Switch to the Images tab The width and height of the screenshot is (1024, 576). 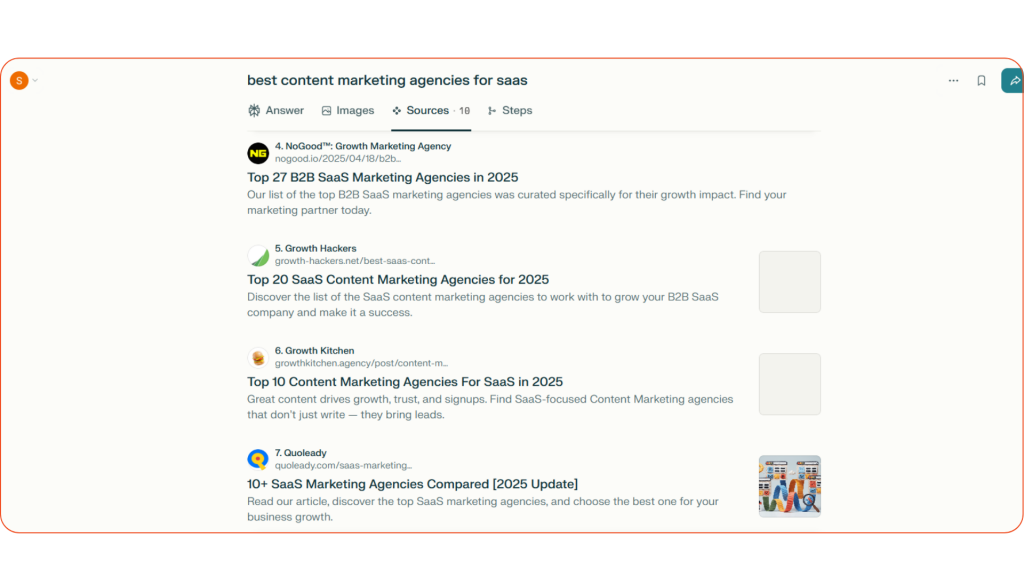(x=347, y=111)
